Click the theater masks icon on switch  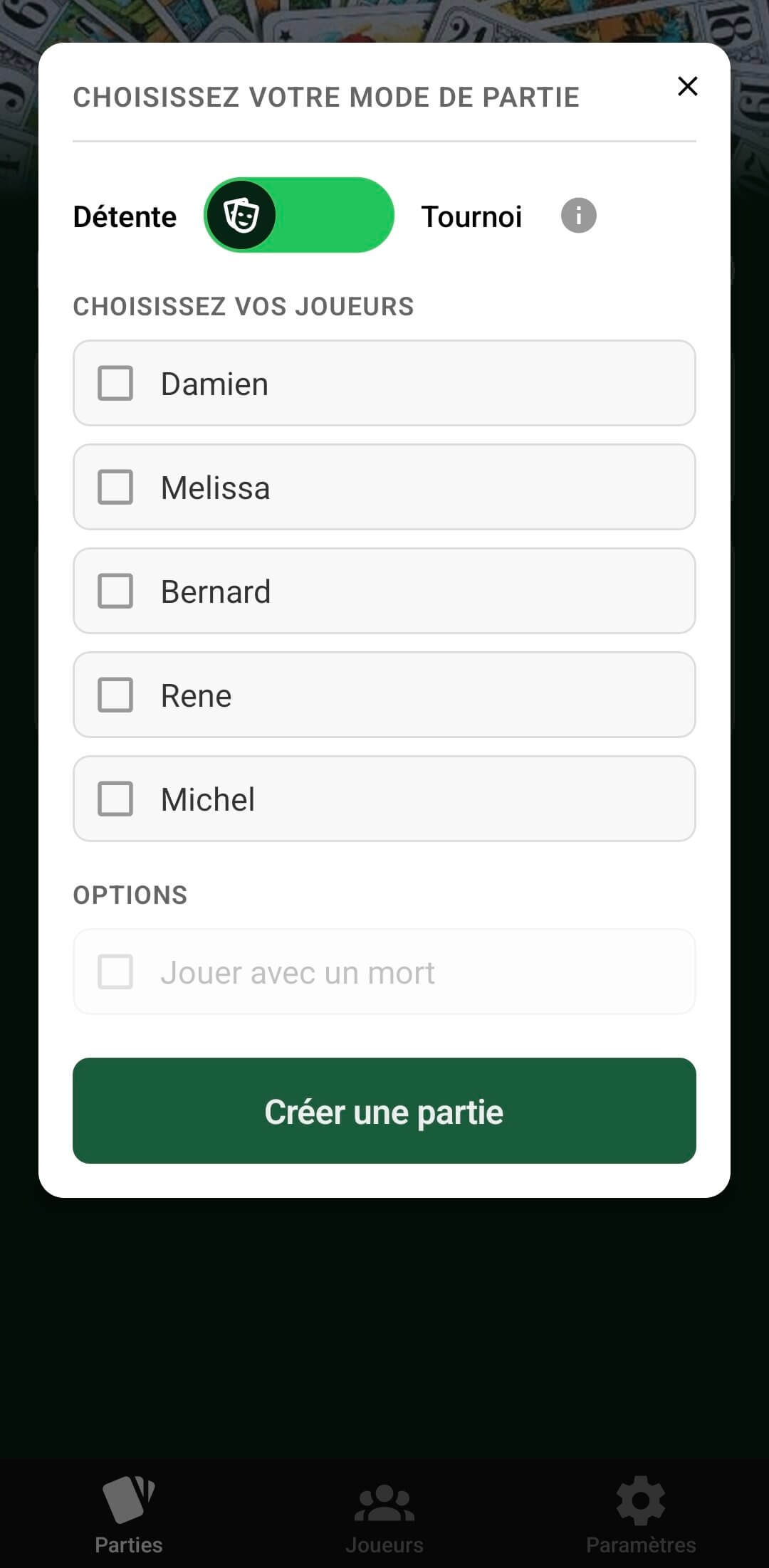pyautogui.click(x=241, y=215)
